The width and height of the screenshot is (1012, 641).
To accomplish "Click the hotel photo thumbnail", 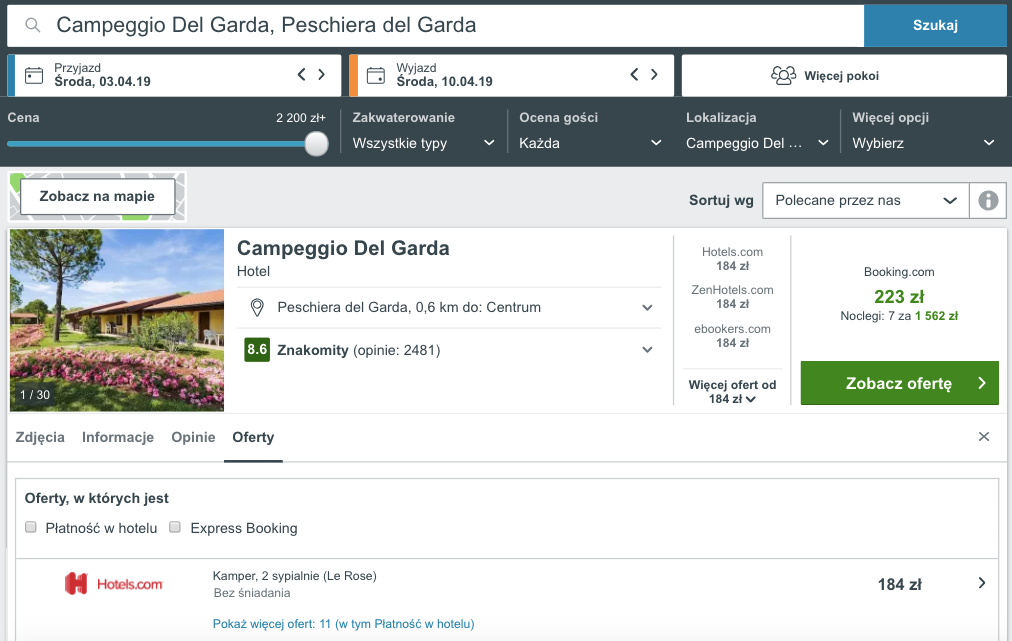I will tap(117, 320).
